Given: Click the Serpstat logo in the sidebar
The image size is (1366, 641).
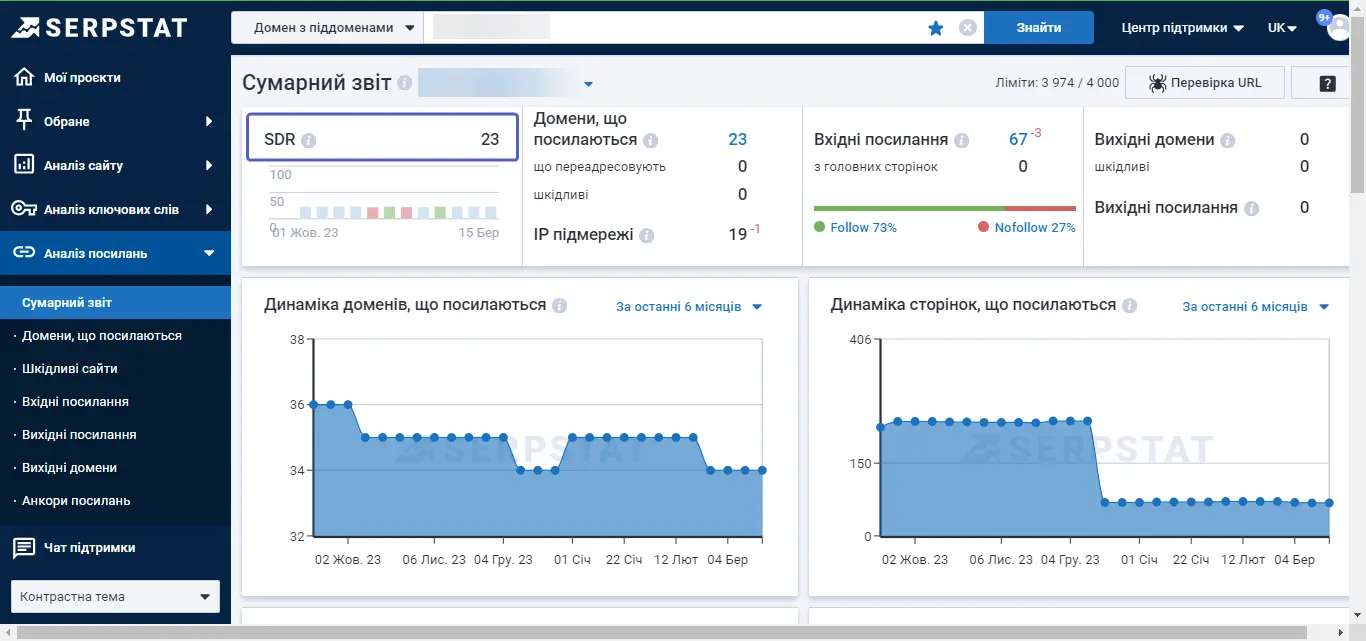Looking at the screenshot, I should point(100,27).
